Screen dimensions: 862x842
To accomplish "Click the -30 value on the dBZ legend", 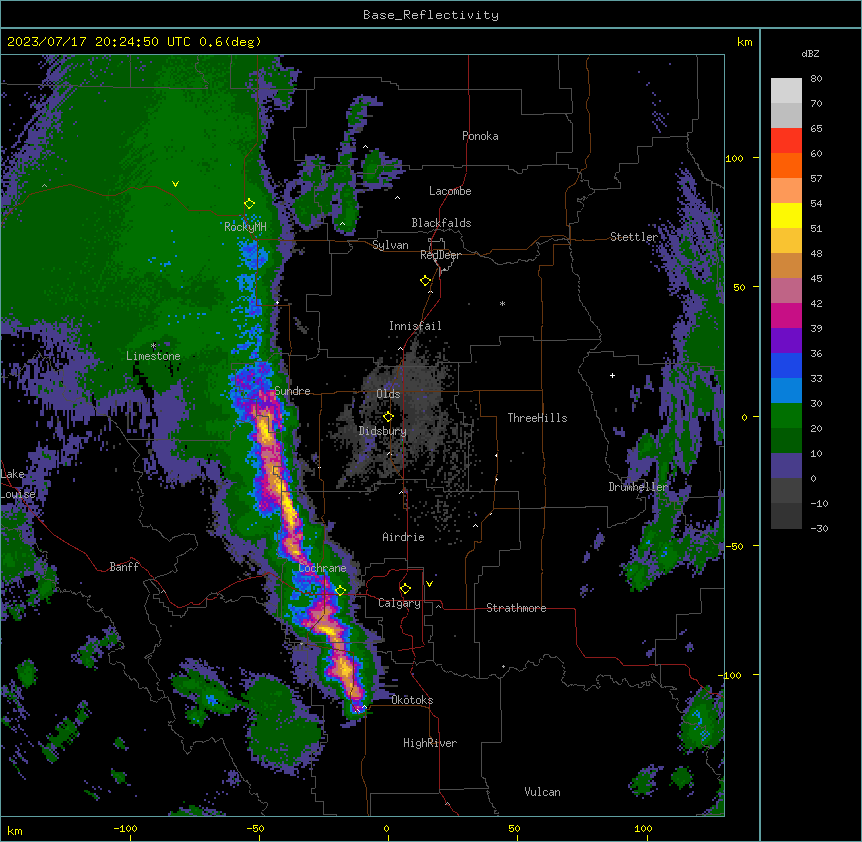I will [x=819, y=528].
